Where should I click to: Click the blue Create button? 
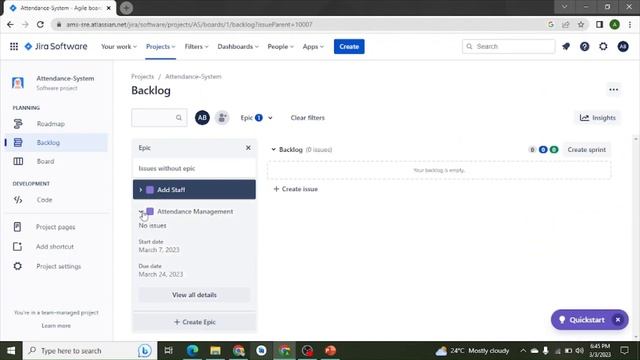(349, 47)
